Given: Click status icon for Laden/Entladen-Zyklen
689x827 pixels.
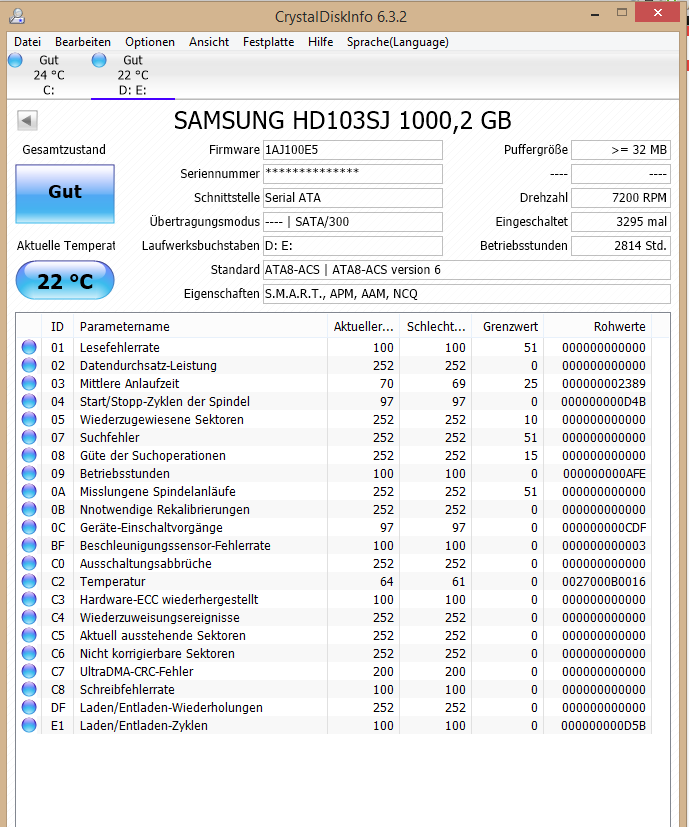Looking at the screenshot, I should (29, 725).
